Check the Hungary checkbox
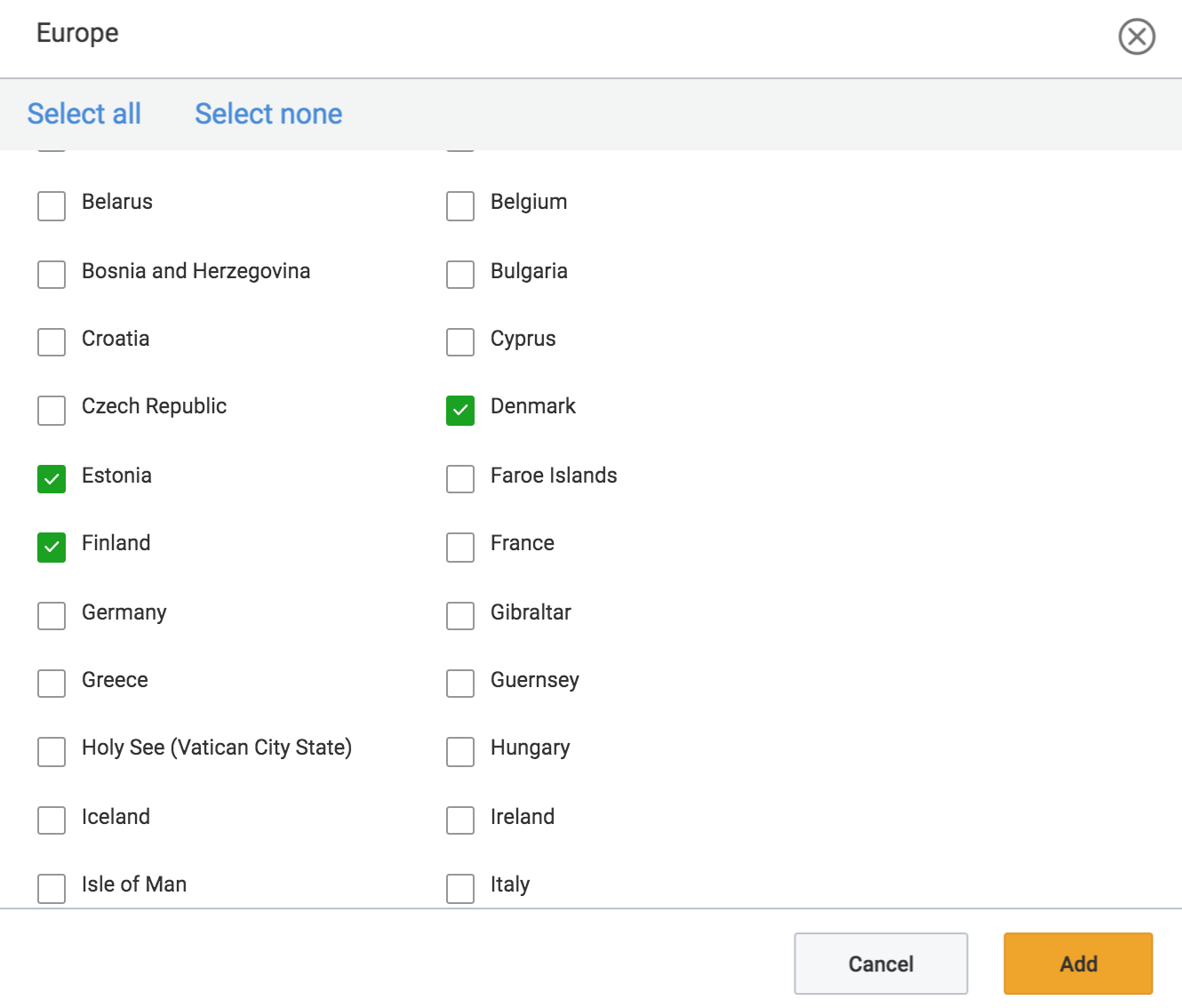The height and width of the screenshot is (1008, 1182). point(460,752)
